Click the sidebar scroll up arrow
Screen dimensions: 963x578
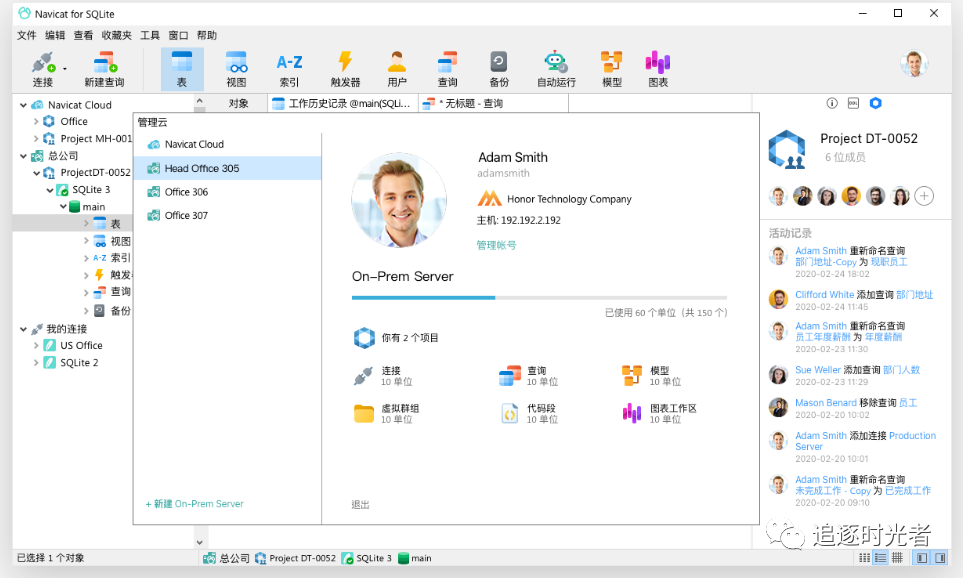(200, 101)
